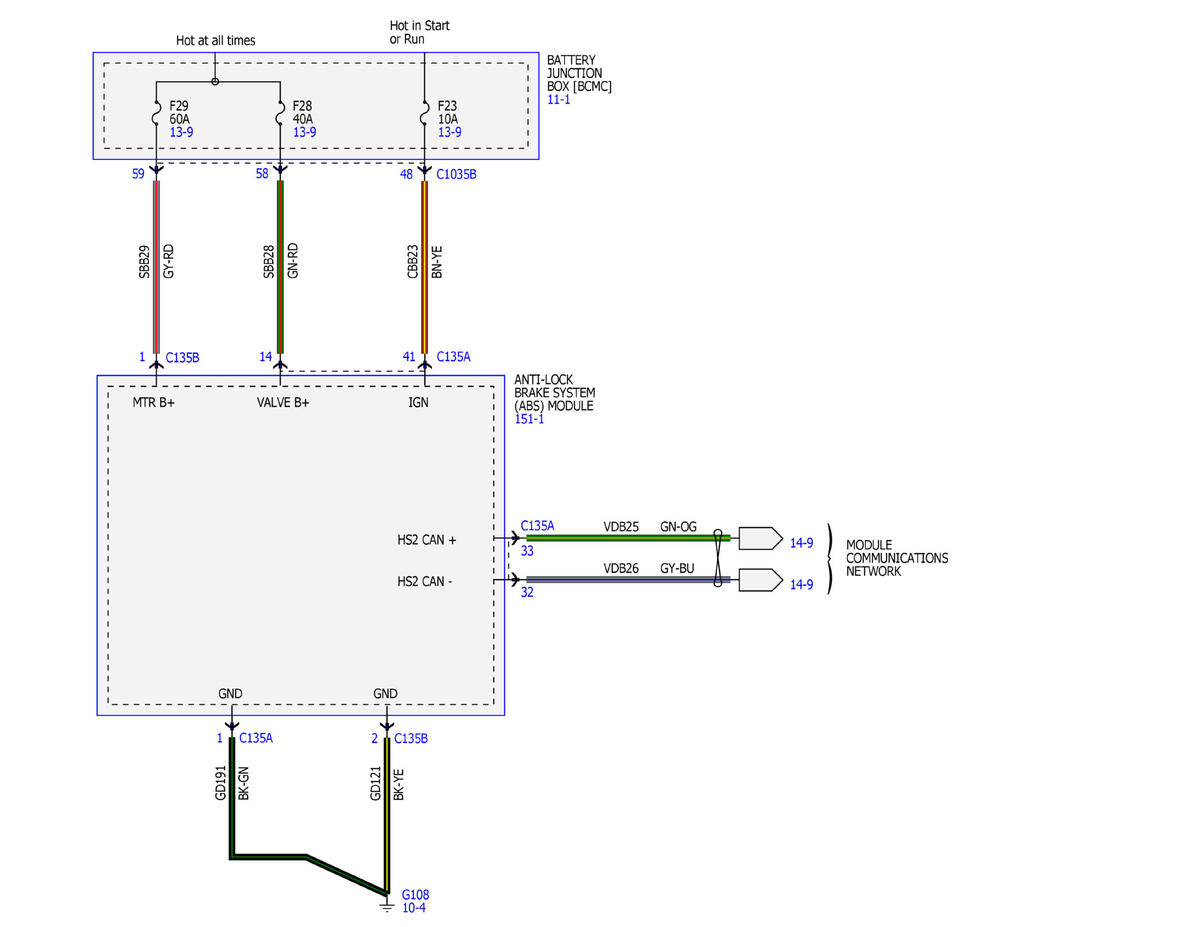Click the HS2 CAN - off-page arrow symbol
The height and width of the screenshot is (927, 1200).
tap(760, 579)
